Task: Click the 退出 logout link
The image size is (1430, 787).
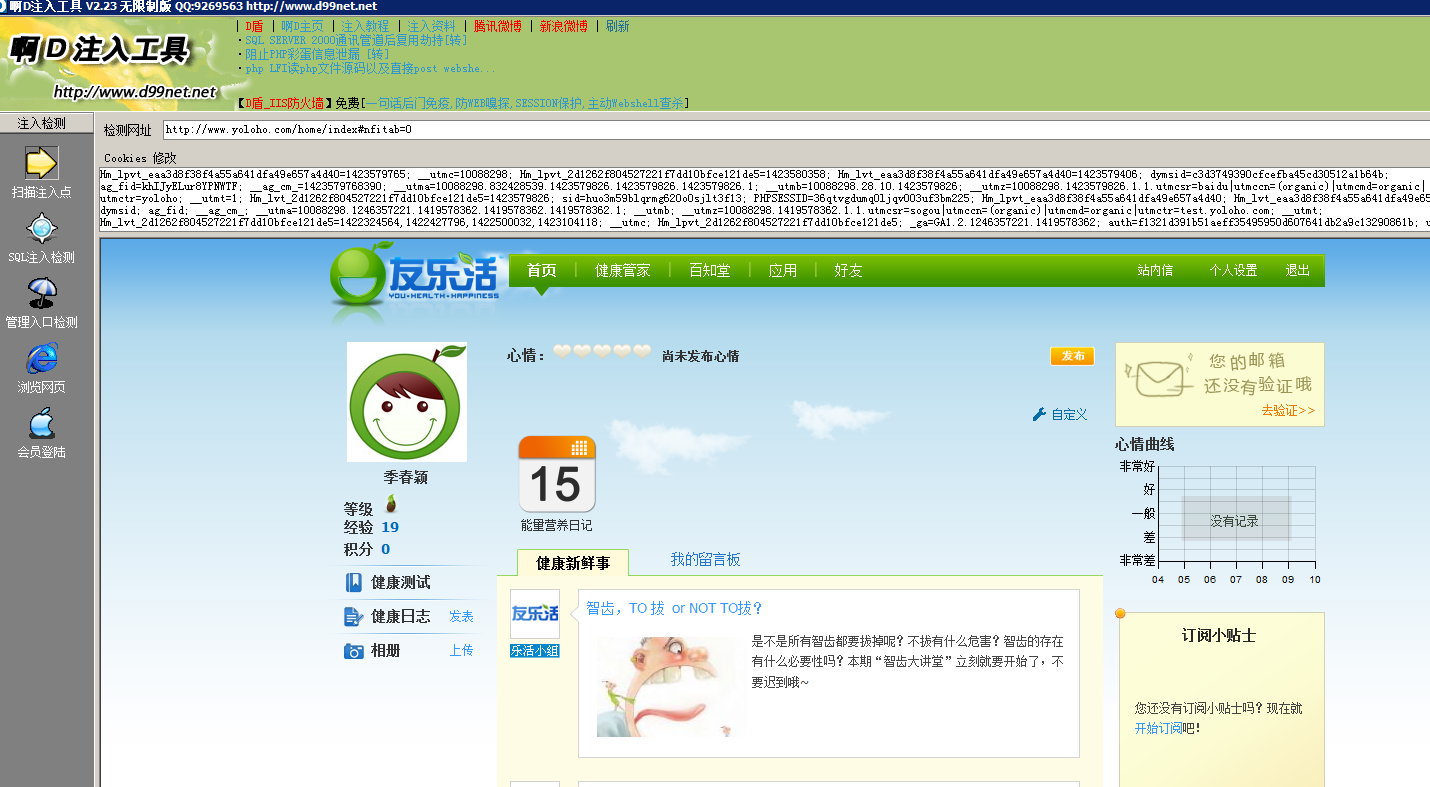Action: [x=1297, y=270]
